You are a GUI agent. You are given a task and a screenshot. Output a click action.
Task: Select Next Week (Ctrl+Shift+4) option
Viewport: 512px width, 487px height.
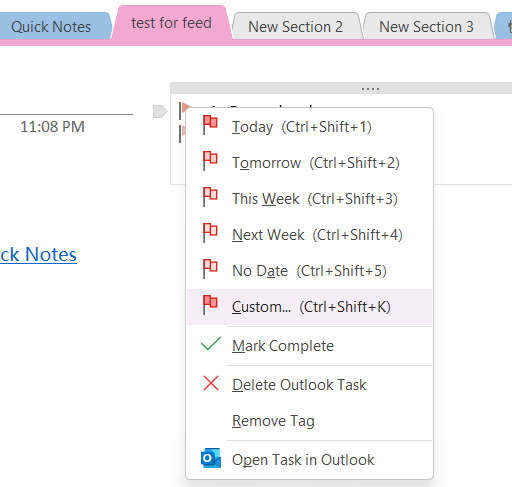(x=309, y=235)
